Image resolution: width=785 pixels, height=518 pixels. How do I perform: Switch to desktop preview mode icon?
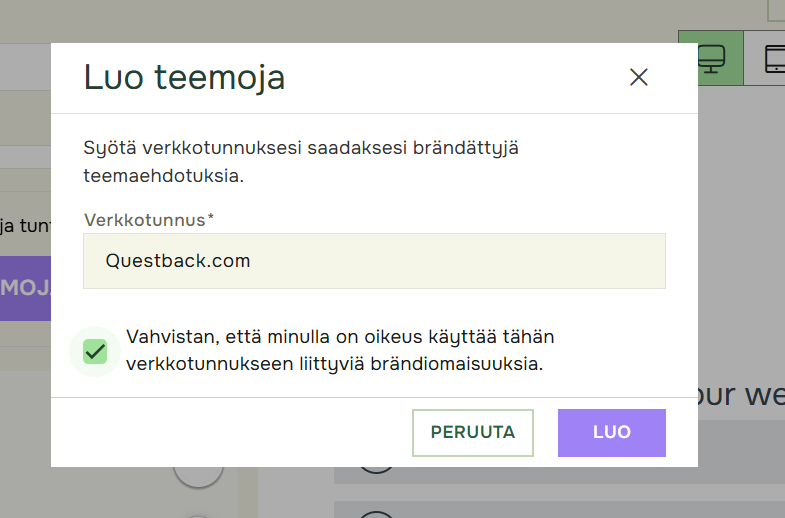pos(711,58)
